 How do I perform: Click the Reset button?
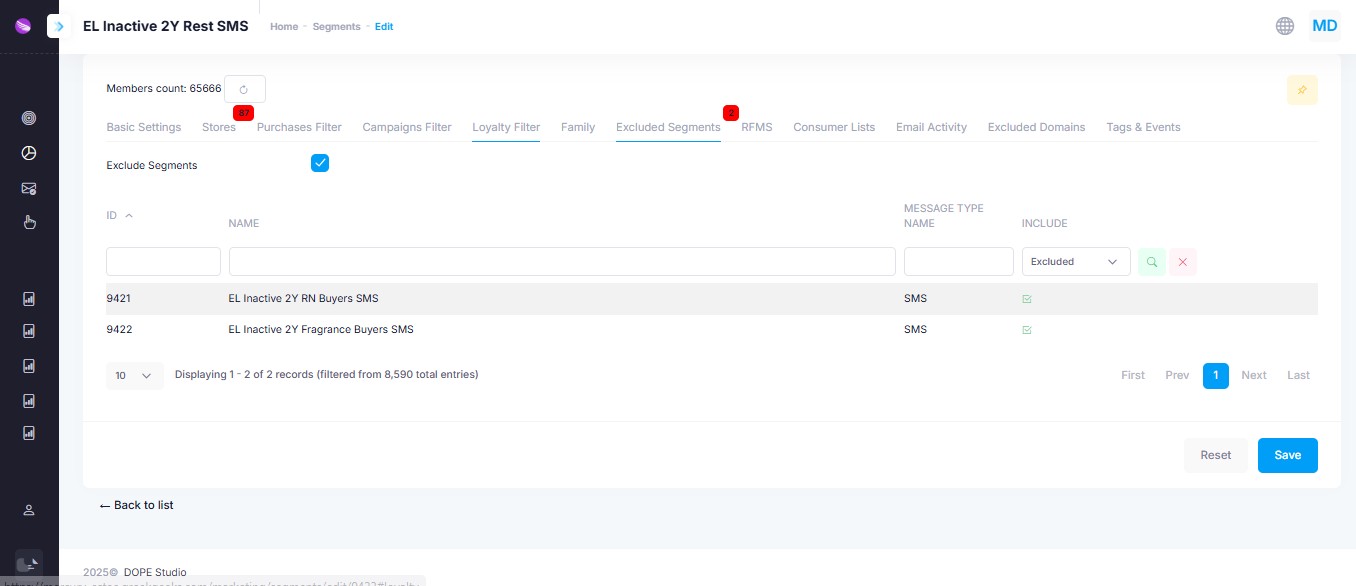coord(1216,455)
